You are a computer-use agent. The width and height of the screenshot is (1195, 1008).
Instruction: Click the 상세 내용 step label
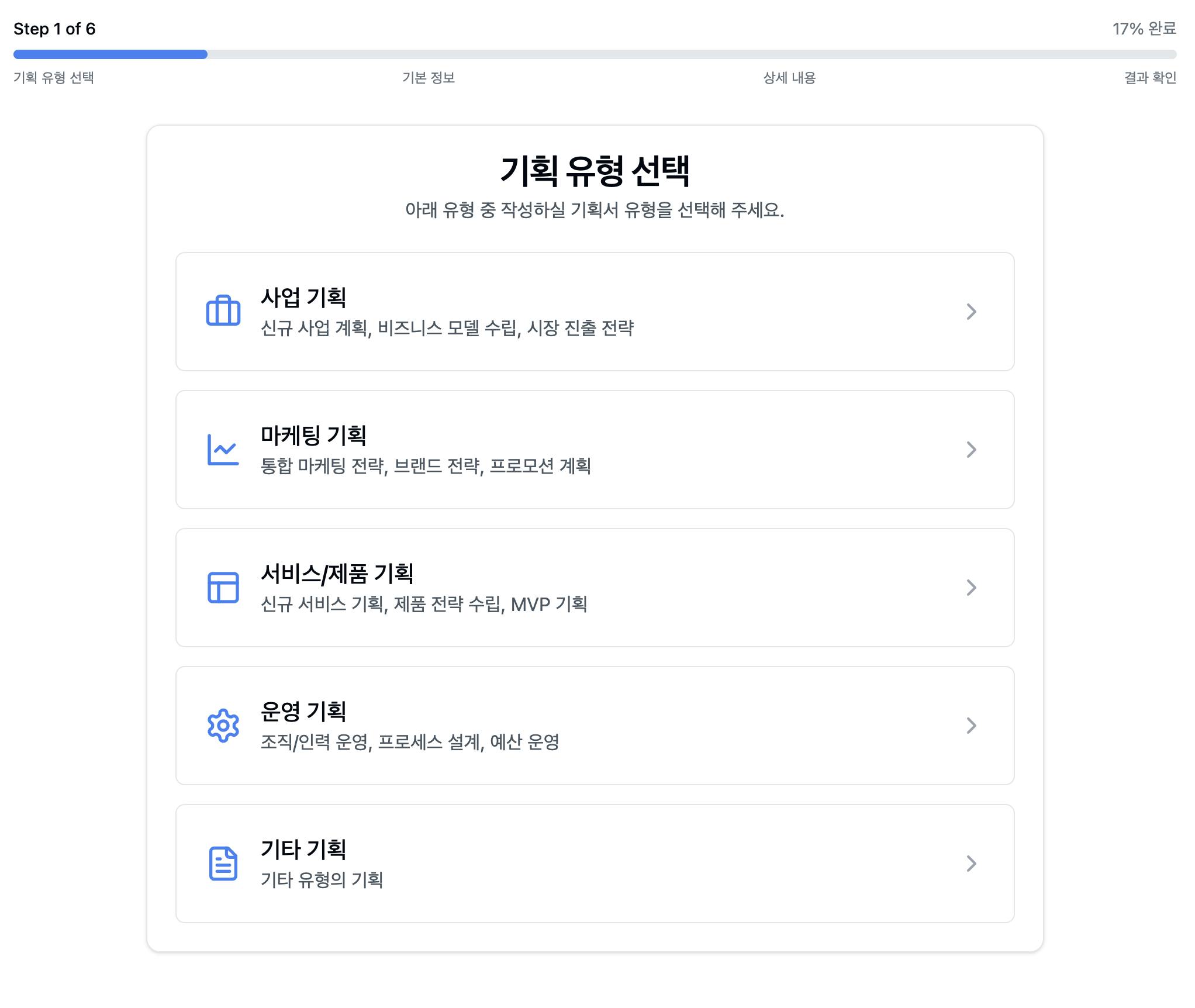click(789, 78)
